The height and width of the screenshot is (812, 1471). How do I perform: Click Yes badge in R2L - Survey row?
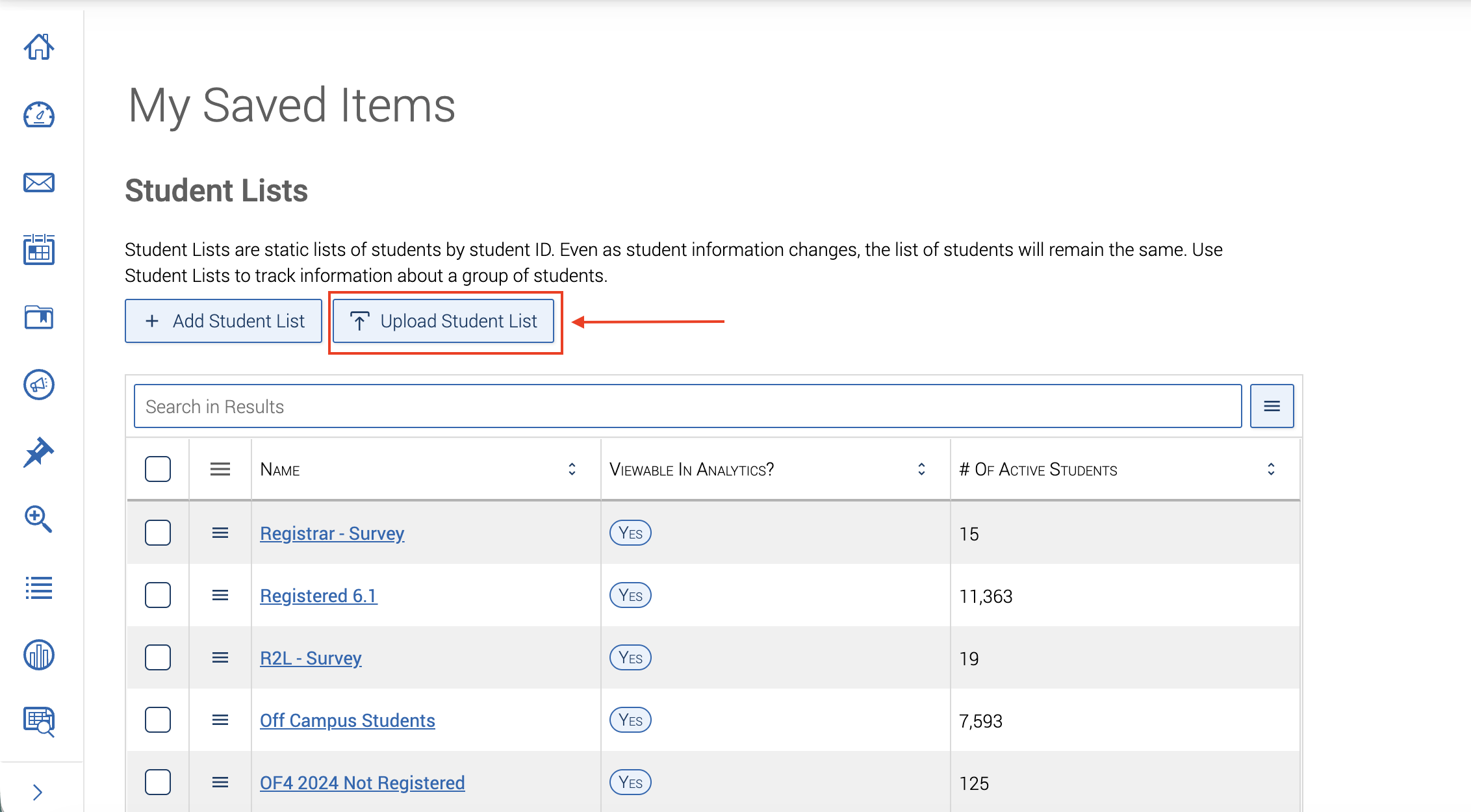click(x=630, y=657)
